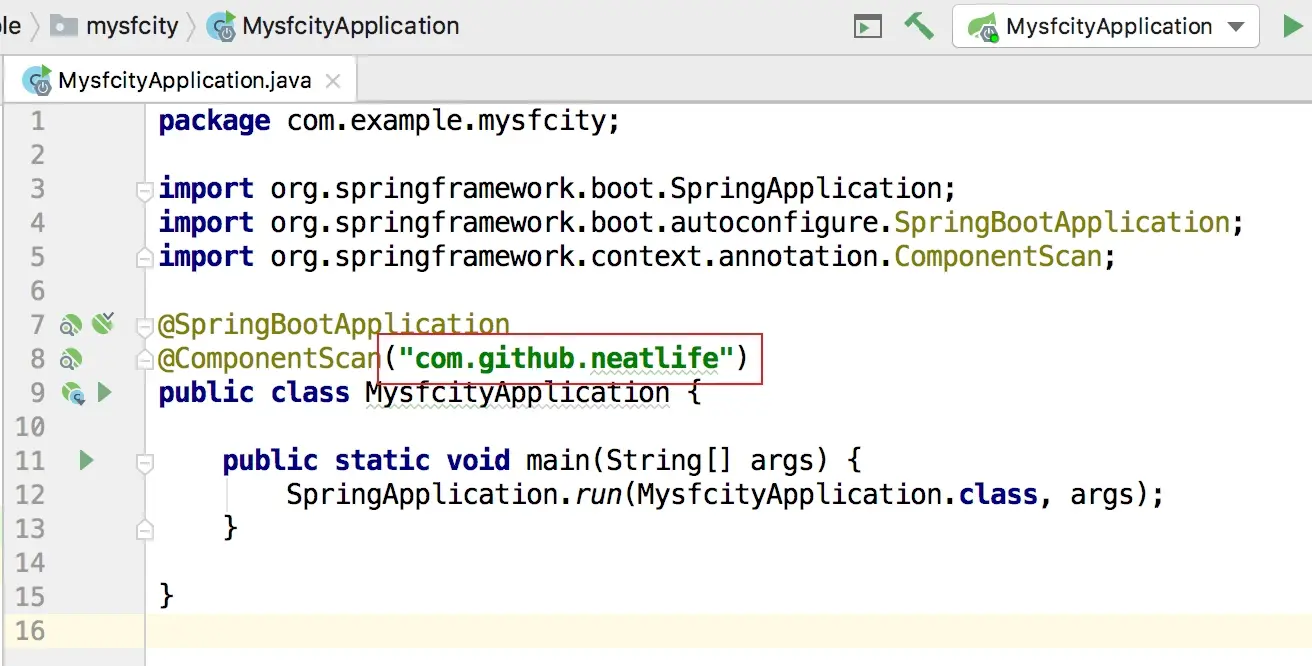Place the cursor in empty line 16
Viewport: 1312px width, 666px height.
click(x=728, y=631)
